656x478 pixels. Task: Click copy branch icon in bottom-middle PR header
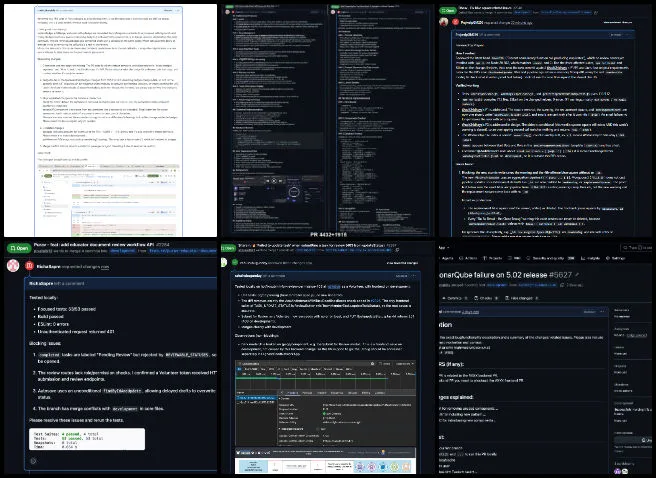pos(397,250)
